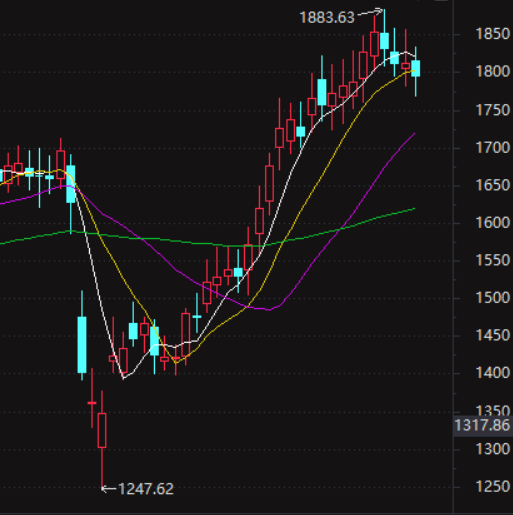Click the 1600 price axis label
The height and width of the screenshot is (515, 513).
pyautogui.click(x=493, y=223)
